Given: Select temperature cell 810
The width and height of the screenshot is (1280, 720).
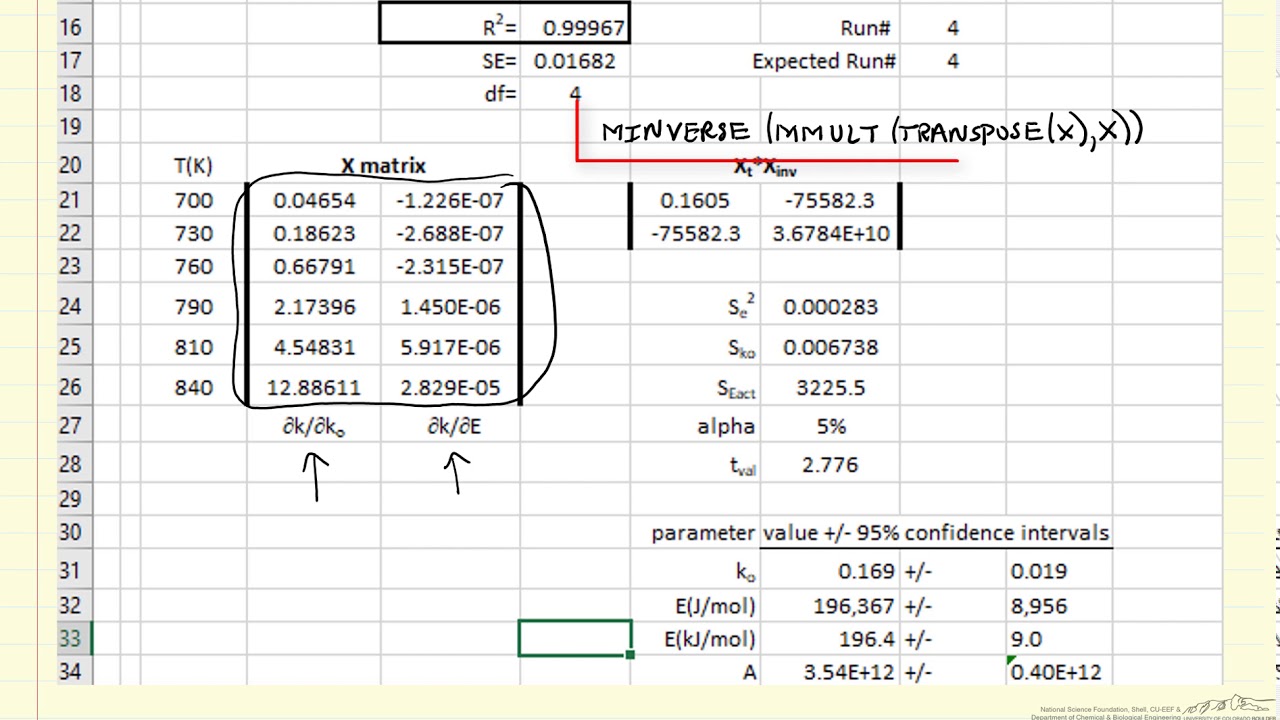Looking at the screenshot, I should (x=194, y=347).
